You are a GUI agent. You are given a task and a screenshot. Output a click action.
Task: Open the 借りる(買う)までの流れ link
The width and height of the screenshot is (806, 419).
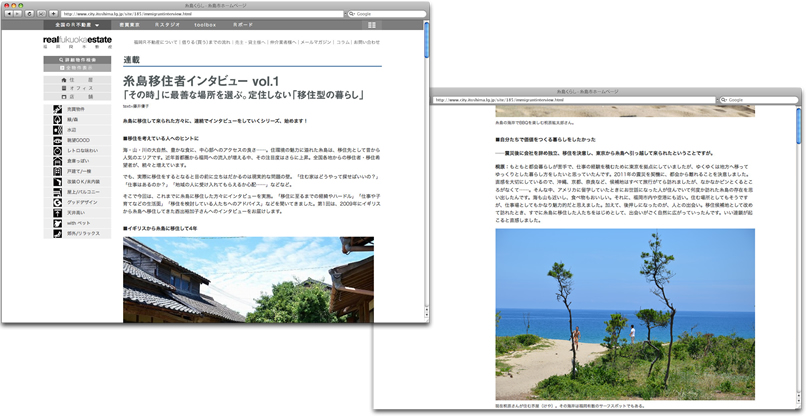point(206,42)
